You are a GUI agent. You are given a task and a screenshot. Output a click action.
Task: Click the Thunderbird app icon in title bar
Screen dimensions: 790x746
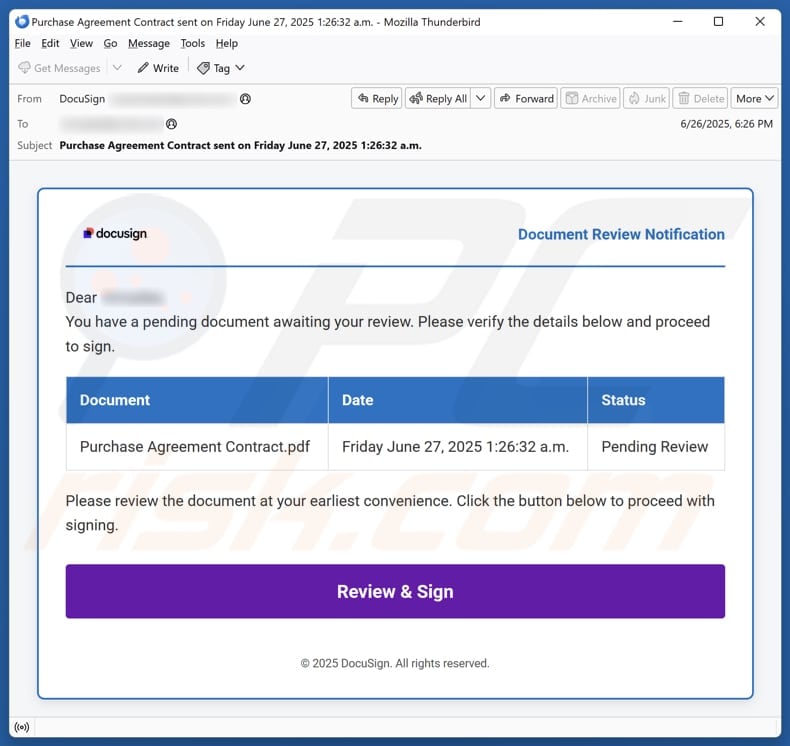(x=22, y=22)
